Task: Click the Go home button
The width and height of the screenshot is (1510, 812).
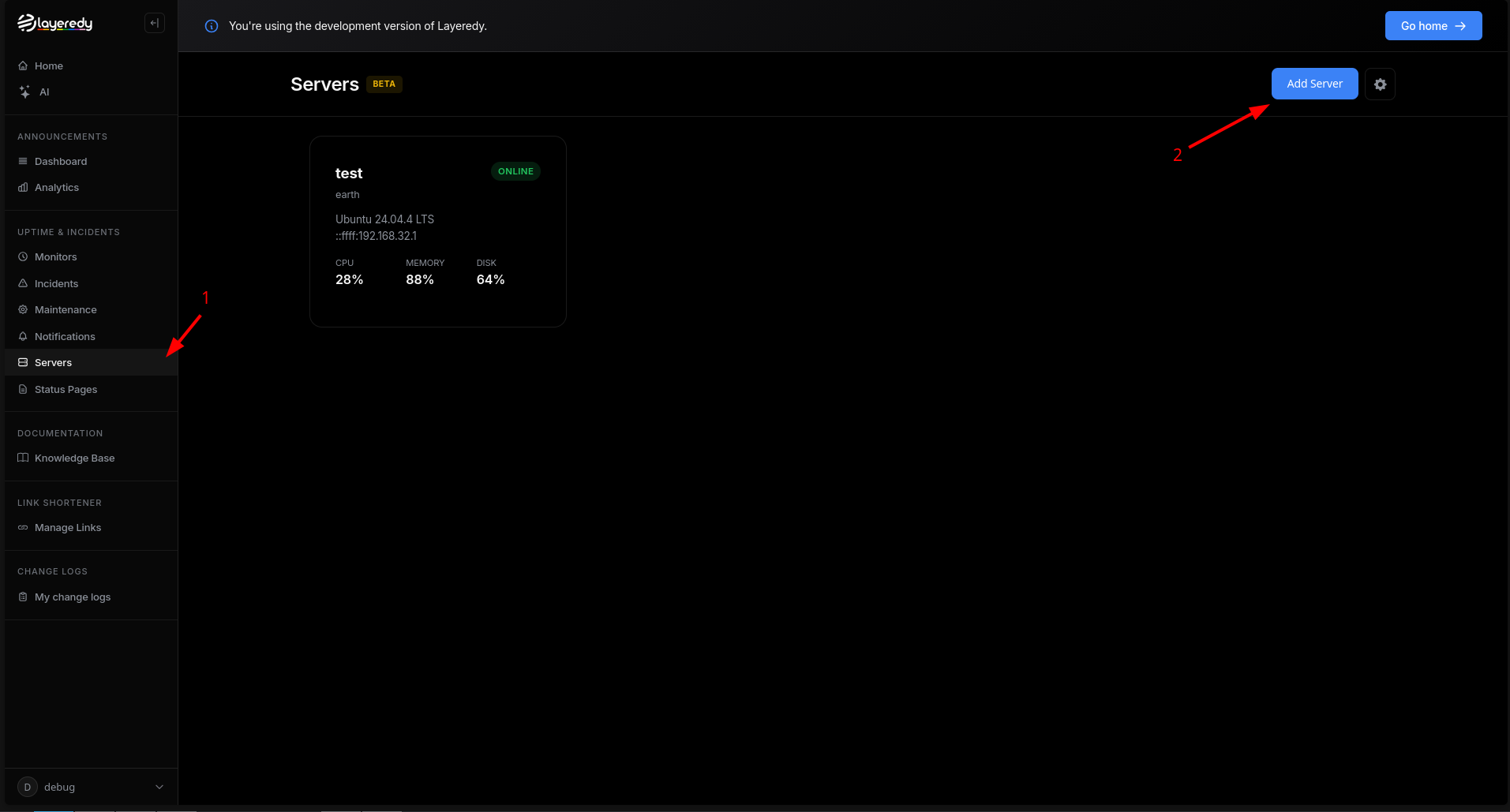Action: (1433, 26)
